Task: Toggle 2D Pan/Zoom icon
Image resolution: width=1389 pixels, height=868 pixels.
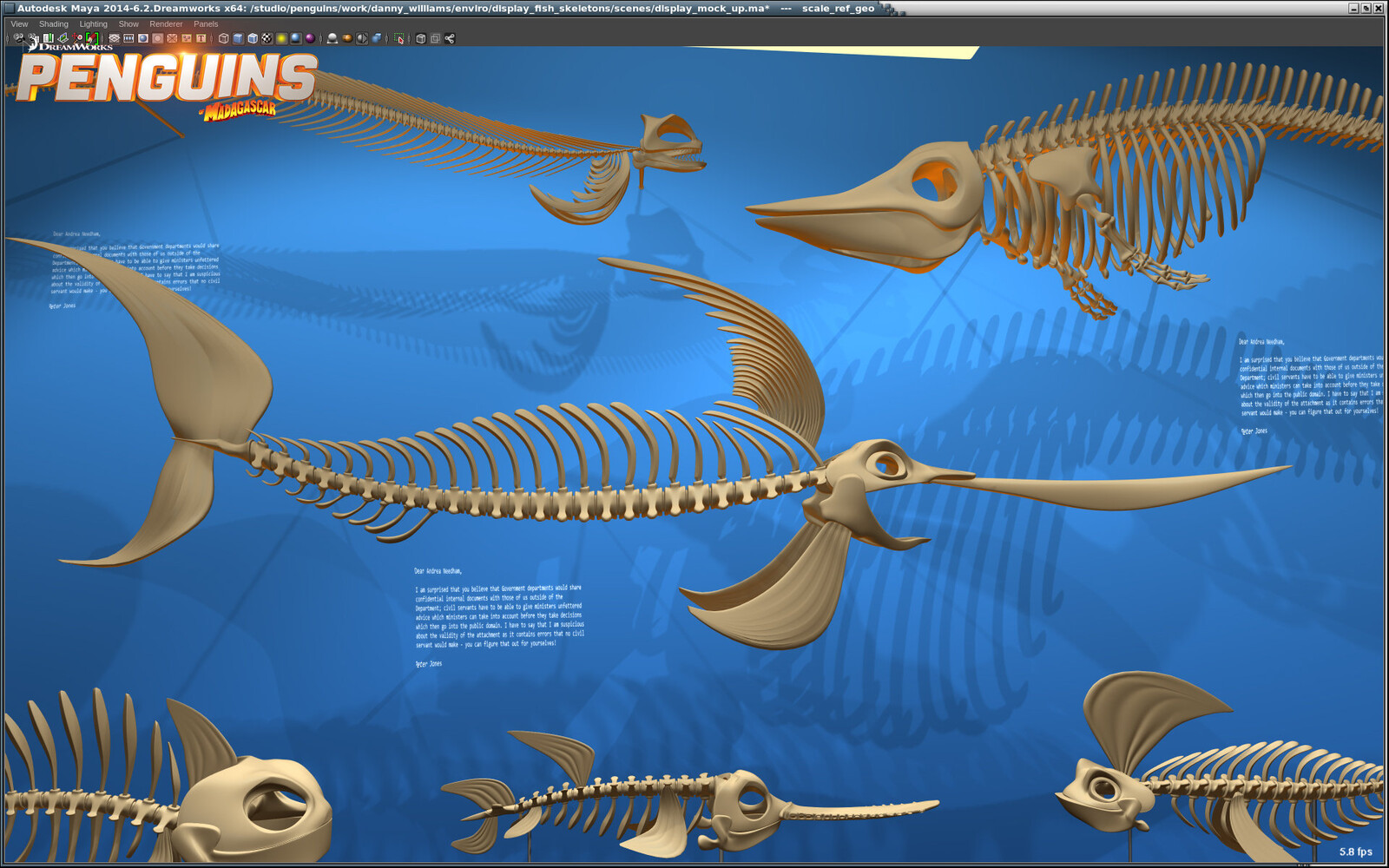Action: tap(77, 38)
